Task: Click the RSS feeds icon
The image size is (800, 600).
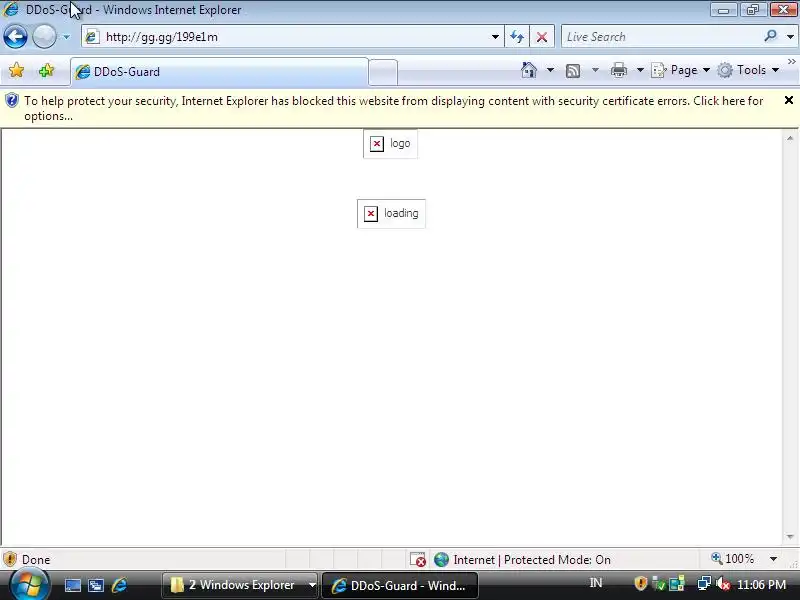Action: [573, 70]
